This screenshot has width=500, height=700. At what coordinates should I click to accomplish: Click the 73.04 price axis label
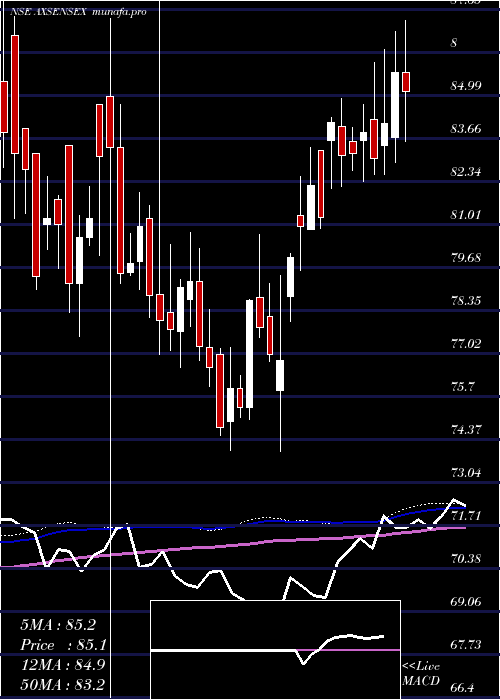[466, 473]
